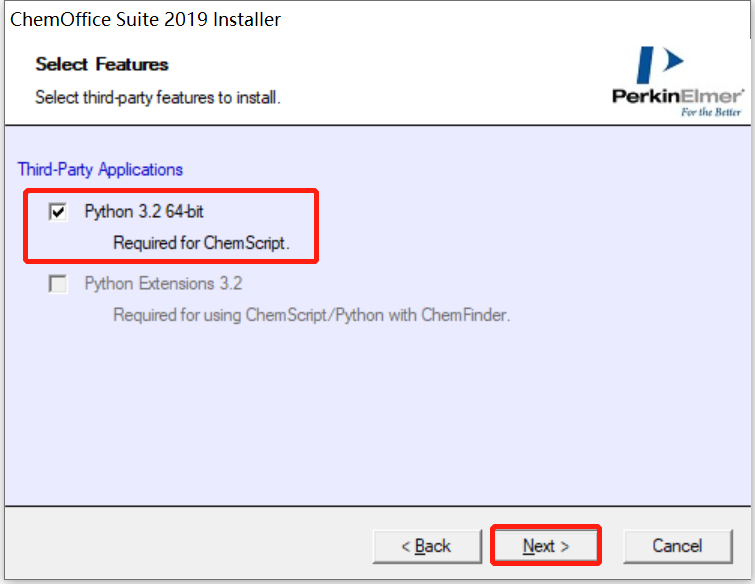Click "Select third-party features to install." subtitle
755x584 pixels.
pos(158,98)
